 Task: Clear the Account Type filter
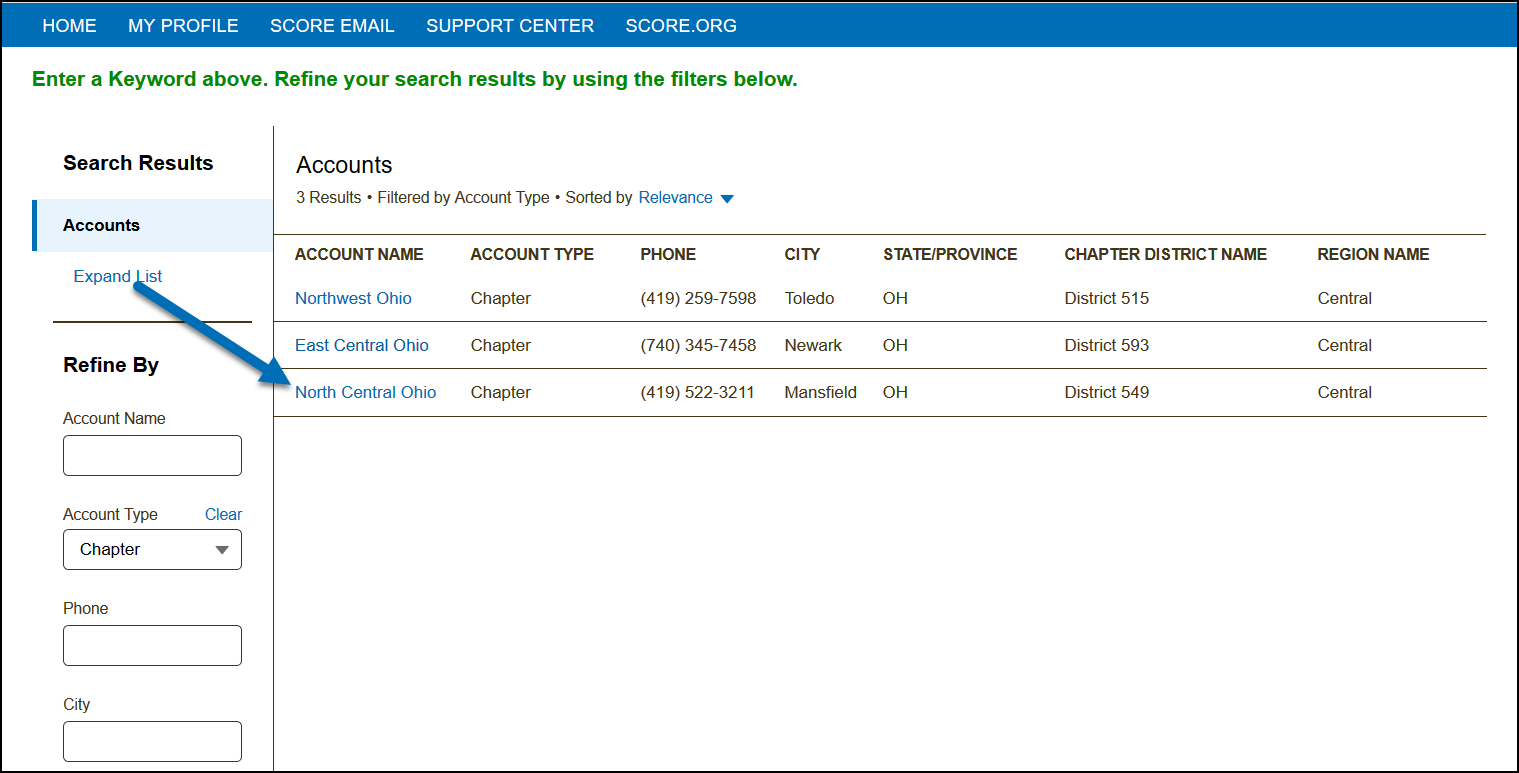223,514
